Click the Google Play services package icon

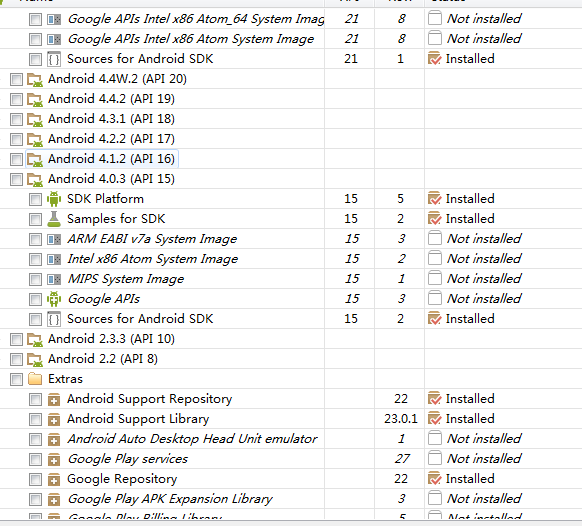tap(54, 460)
